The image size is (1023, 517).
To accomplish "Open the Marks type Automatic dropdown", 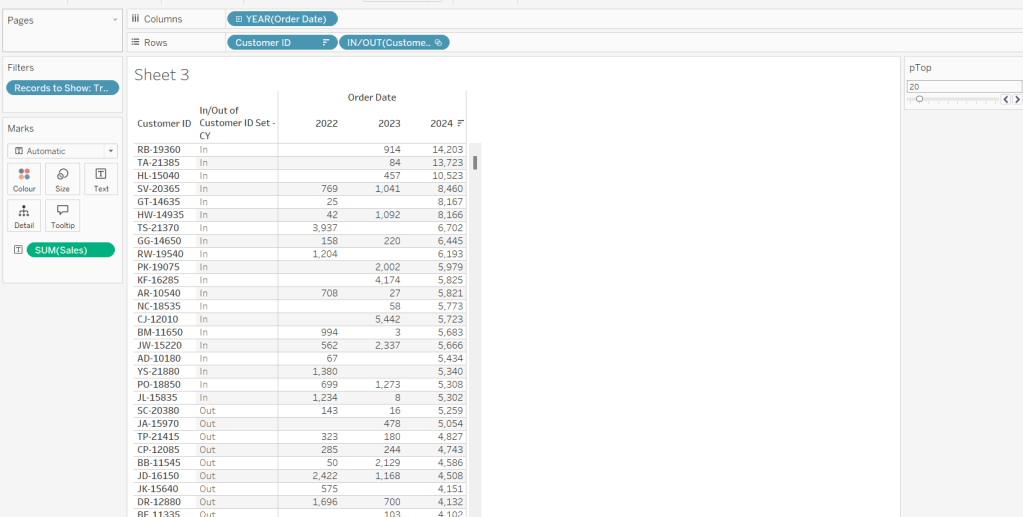I will point(62,151).
